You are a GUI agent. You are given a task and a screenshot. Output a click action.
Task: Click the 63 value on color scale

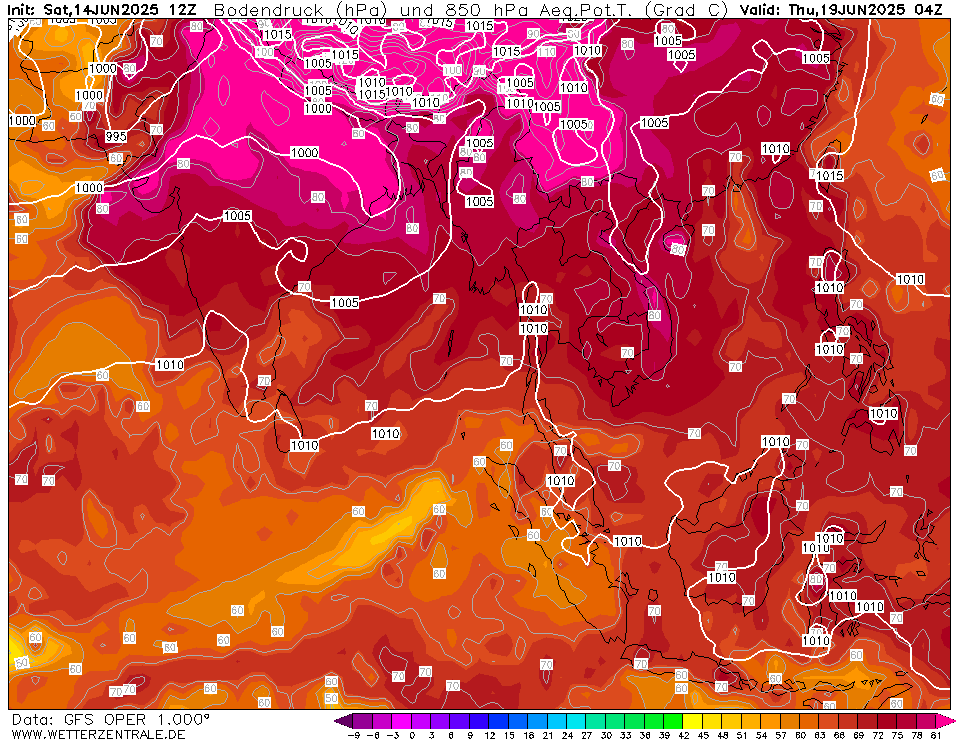819,735
